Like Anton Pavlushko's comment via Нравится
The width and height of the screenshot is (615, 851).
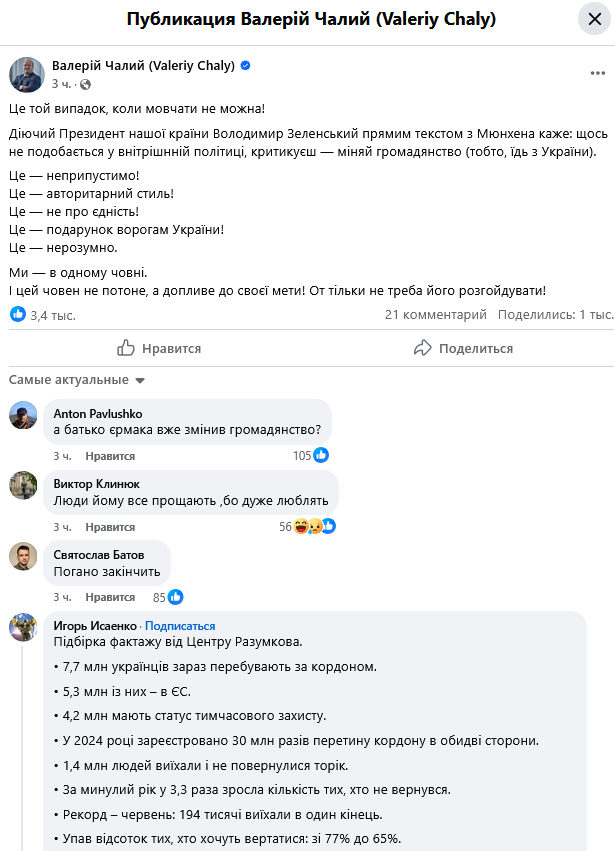(x=110, y=456)
